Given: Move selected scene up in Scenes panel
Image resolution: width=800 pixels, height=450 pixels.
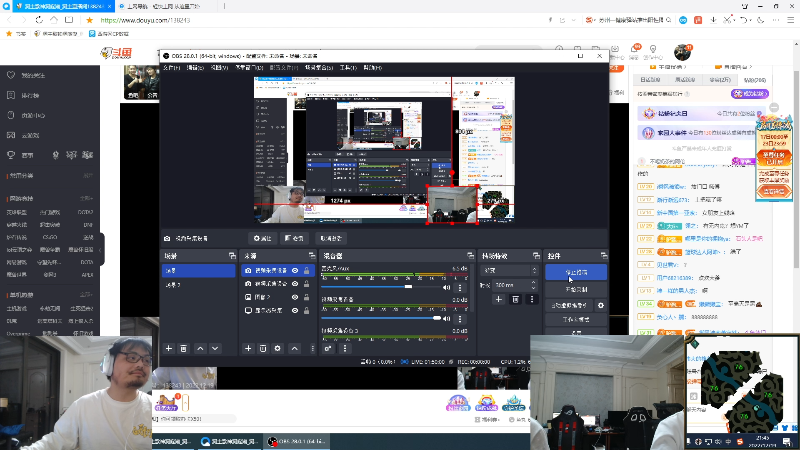Looking at the screenshot, I should pos(200,348).
